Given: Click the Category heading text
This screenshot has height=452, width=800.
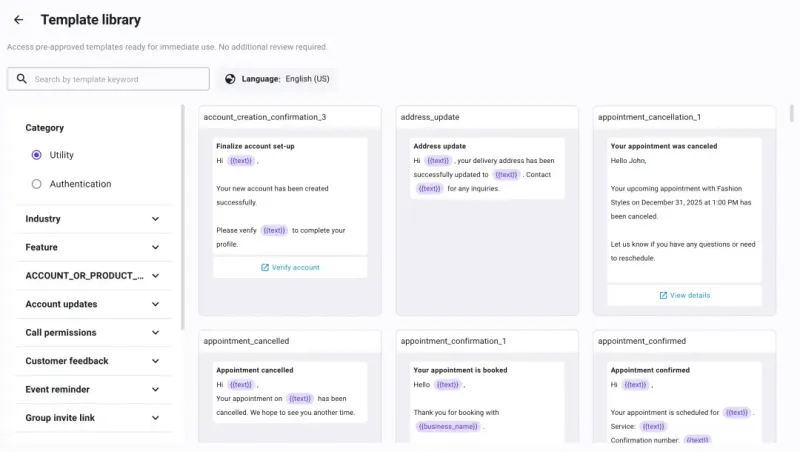Looking at the screenshot, I should (x=44, y=128).
